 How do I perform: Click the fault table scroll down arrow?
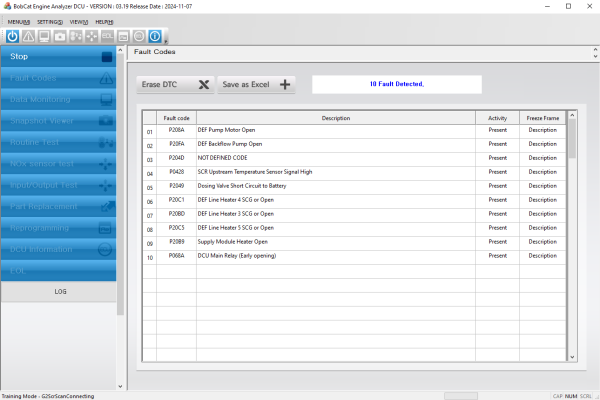(x=572, y=357)
